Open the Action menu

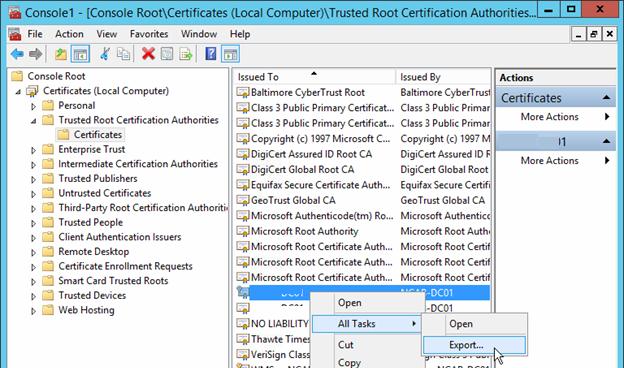pos(69,34)
